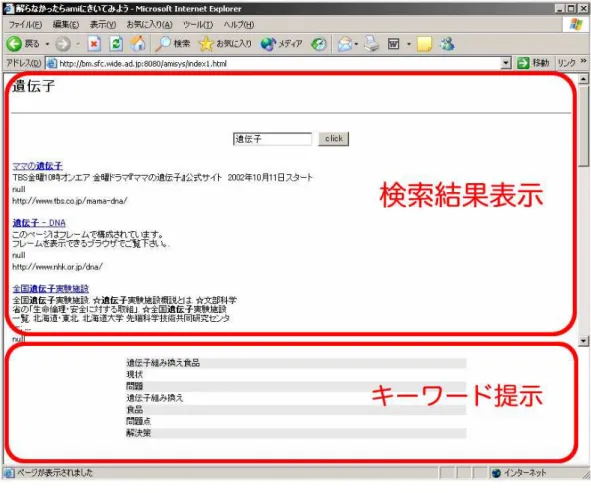Click the 移動 Go button

tap(533, 63)
